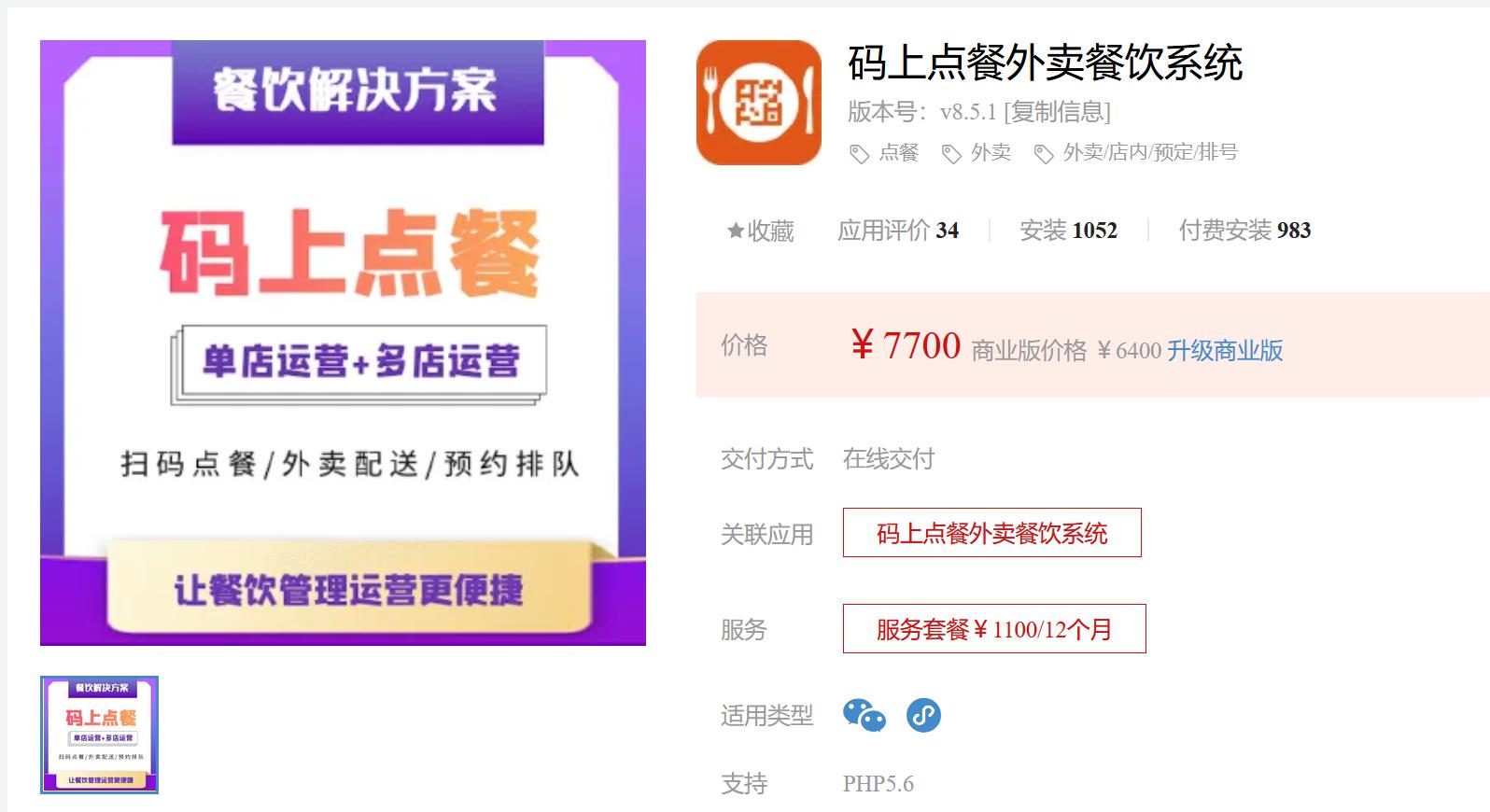View 应用评价 34 reviews
The height and width of the screenshot is (812, 1490).
(898, 231)
